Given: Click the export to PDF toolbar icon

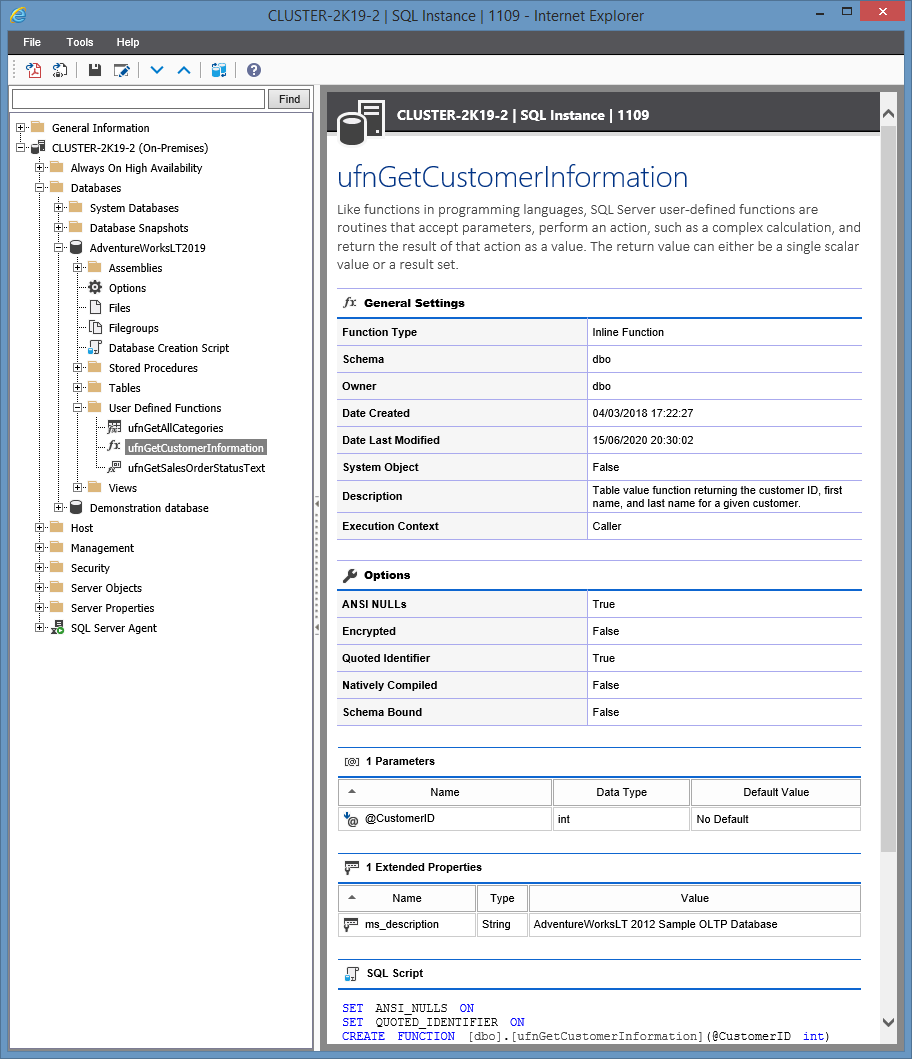Looking at the screenshot, I should (34, 70).
